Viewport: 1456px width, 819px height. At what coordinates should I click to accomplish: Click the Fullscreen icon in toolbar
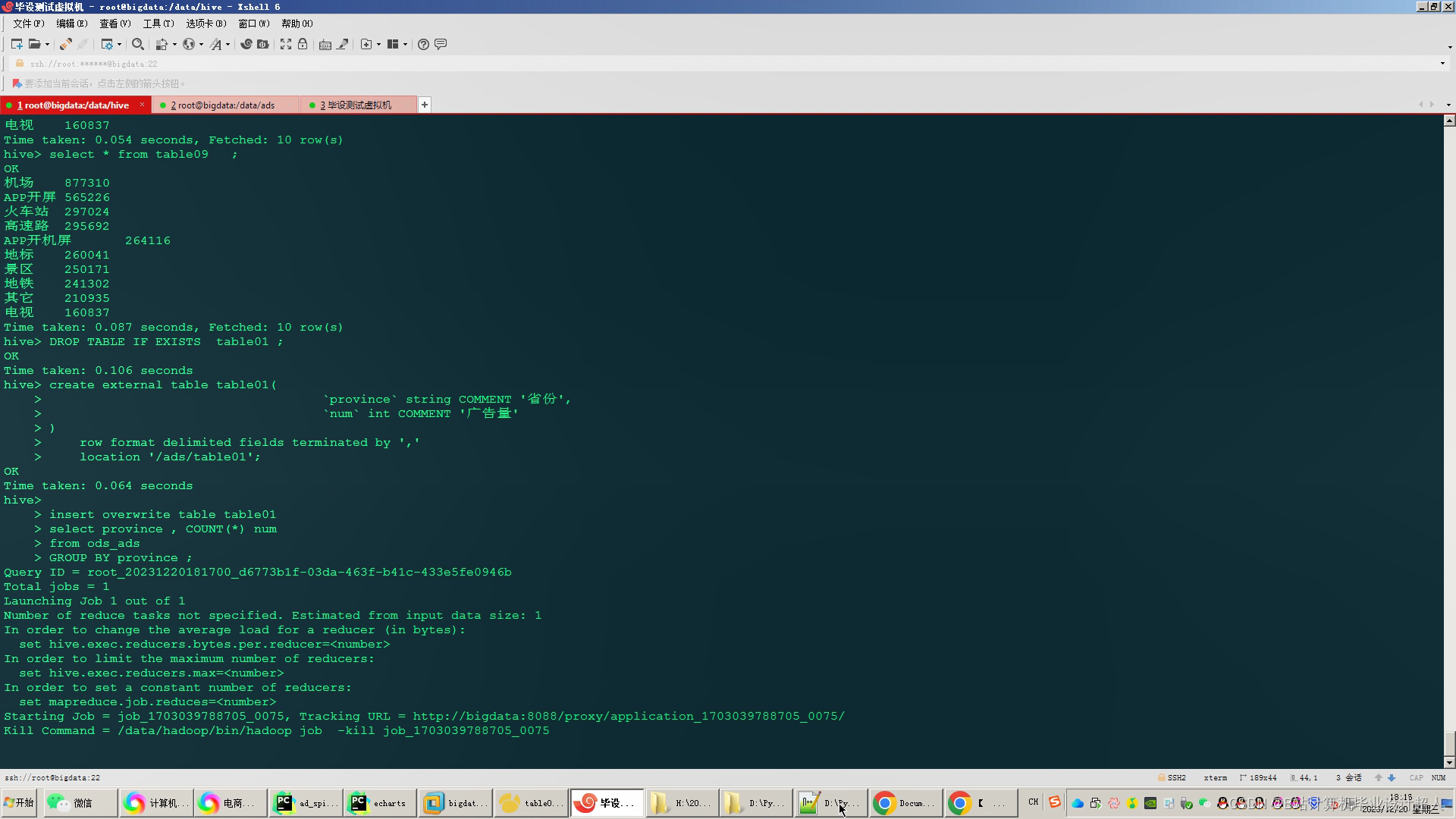pyautogui.click(x=286, y=44)
